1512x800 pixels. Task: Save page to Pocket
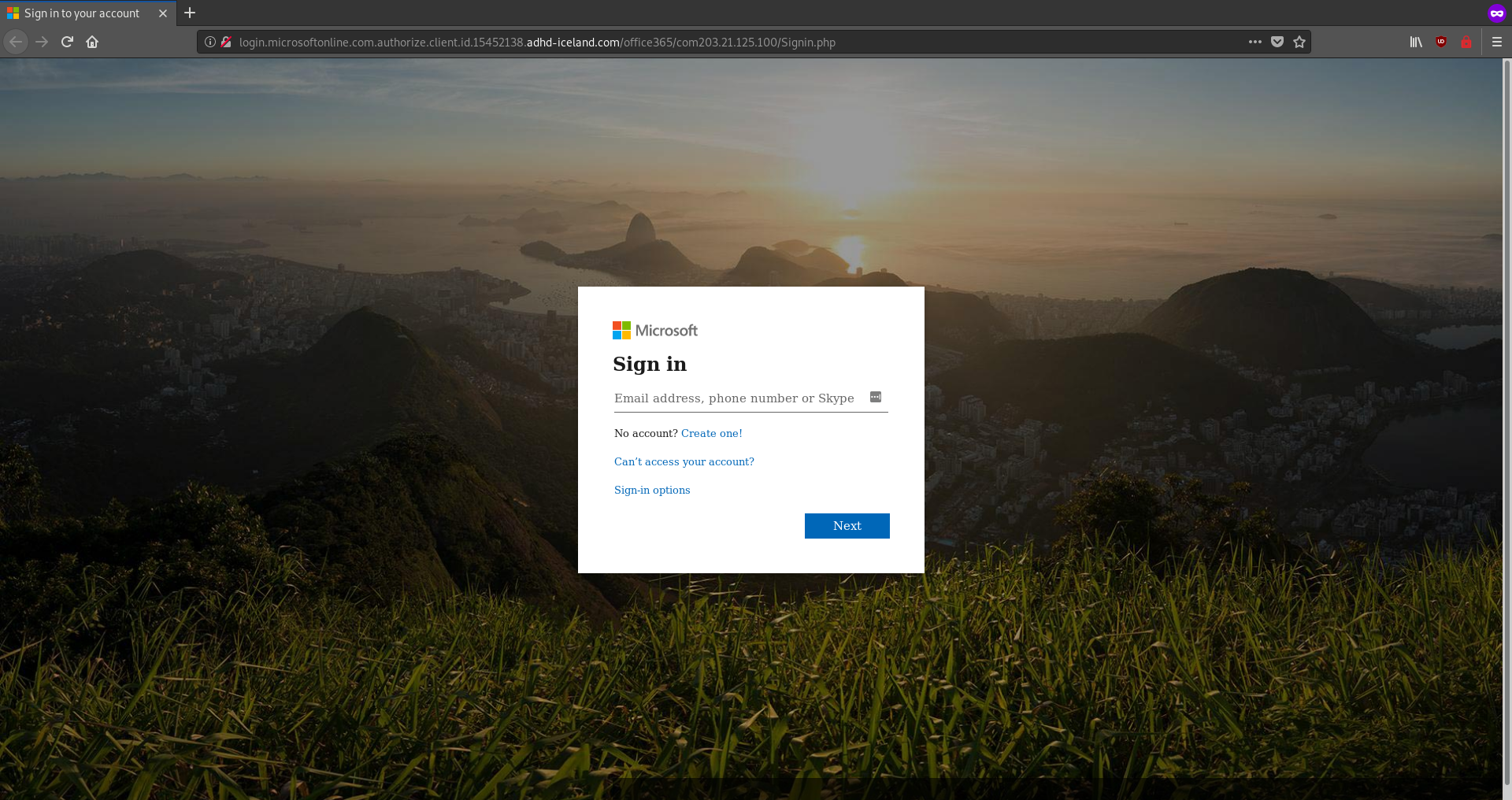1277,42
